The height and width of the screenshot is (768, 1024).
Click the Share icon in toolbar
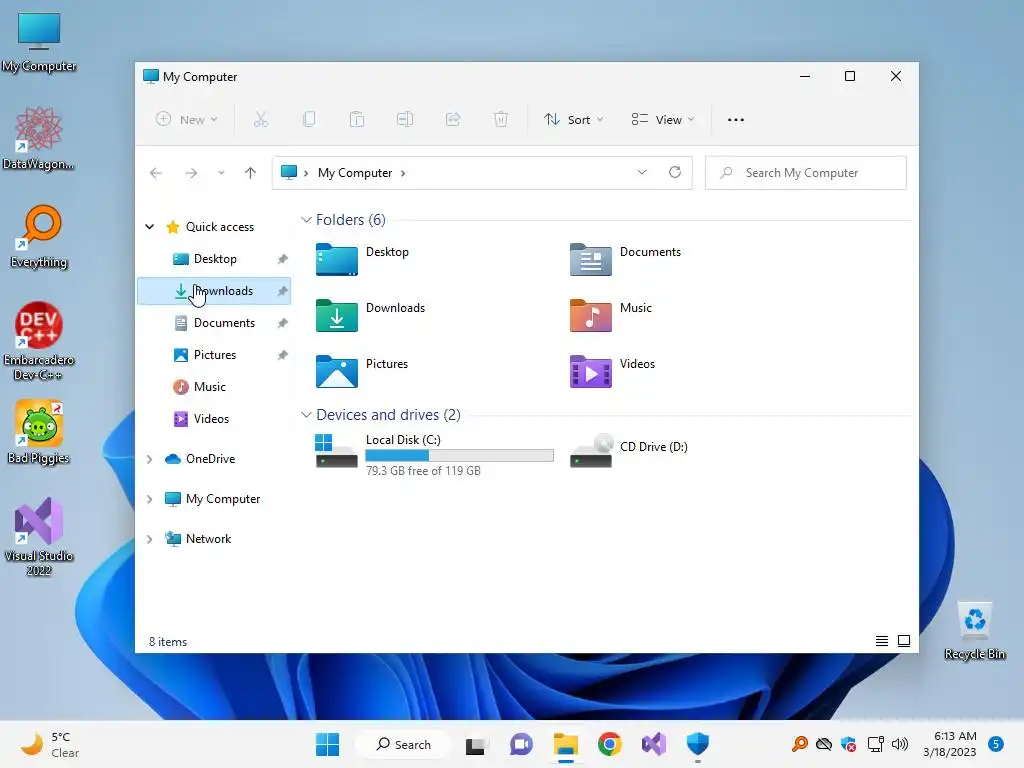[x=453, y=120]
